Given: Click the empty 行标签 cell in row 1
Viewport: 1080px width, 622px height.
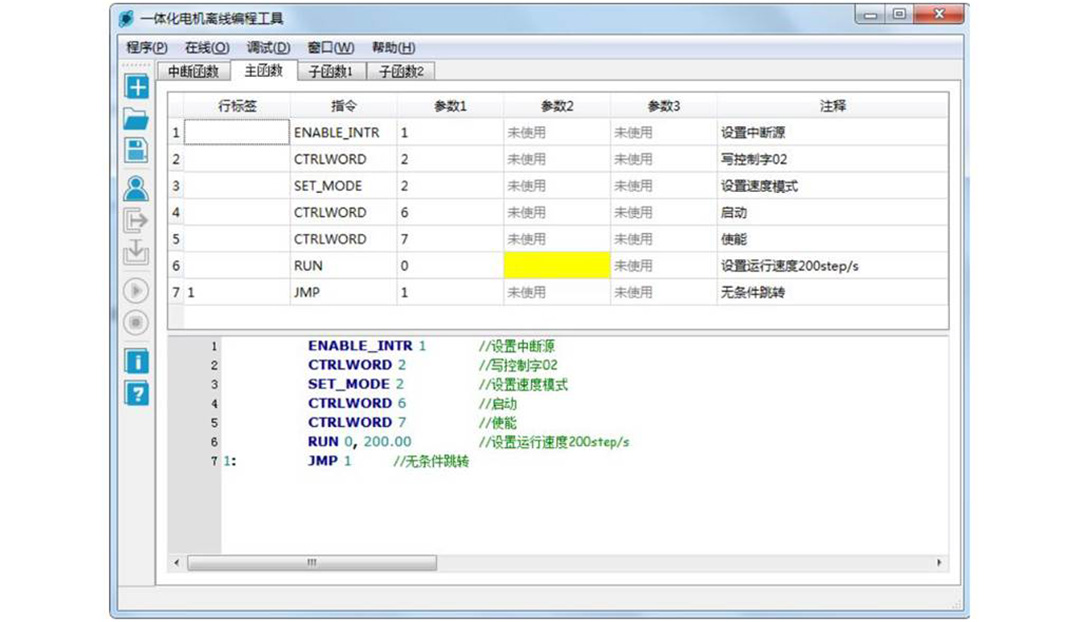Looking at the screenshot, I should pos(237,132).
